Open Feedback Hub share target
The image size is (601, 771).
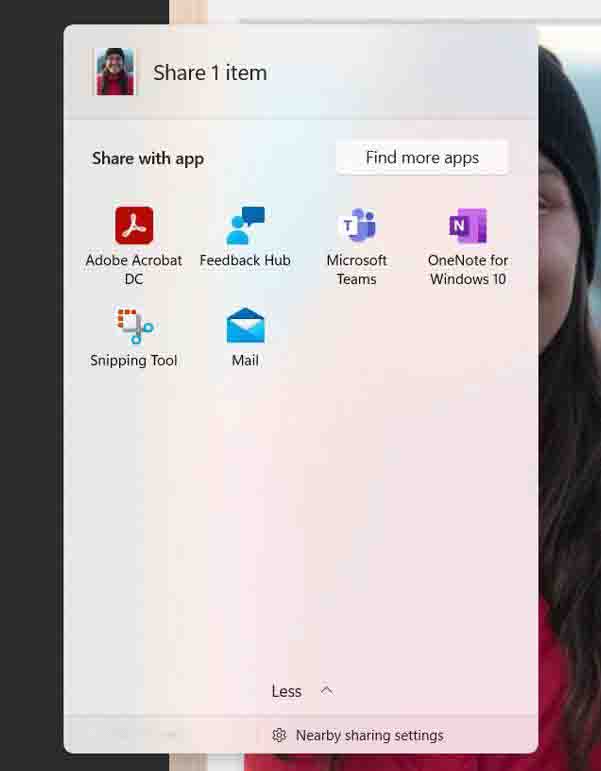point(245,237)
